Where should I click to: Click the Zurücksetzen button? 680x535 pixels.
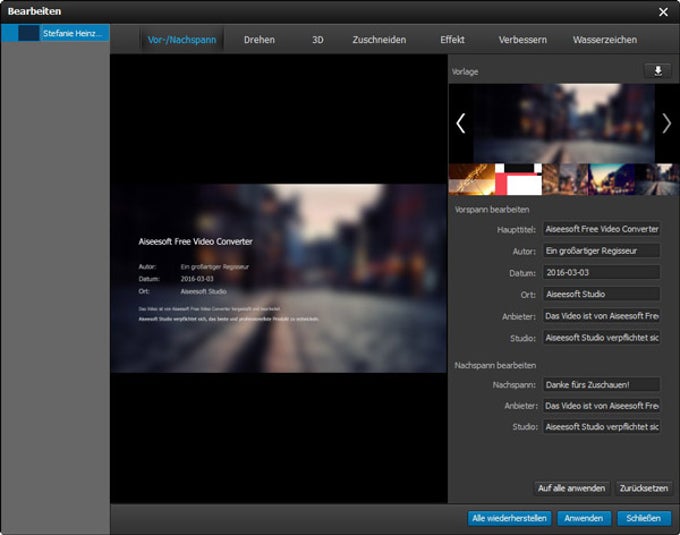coord(644,488)
